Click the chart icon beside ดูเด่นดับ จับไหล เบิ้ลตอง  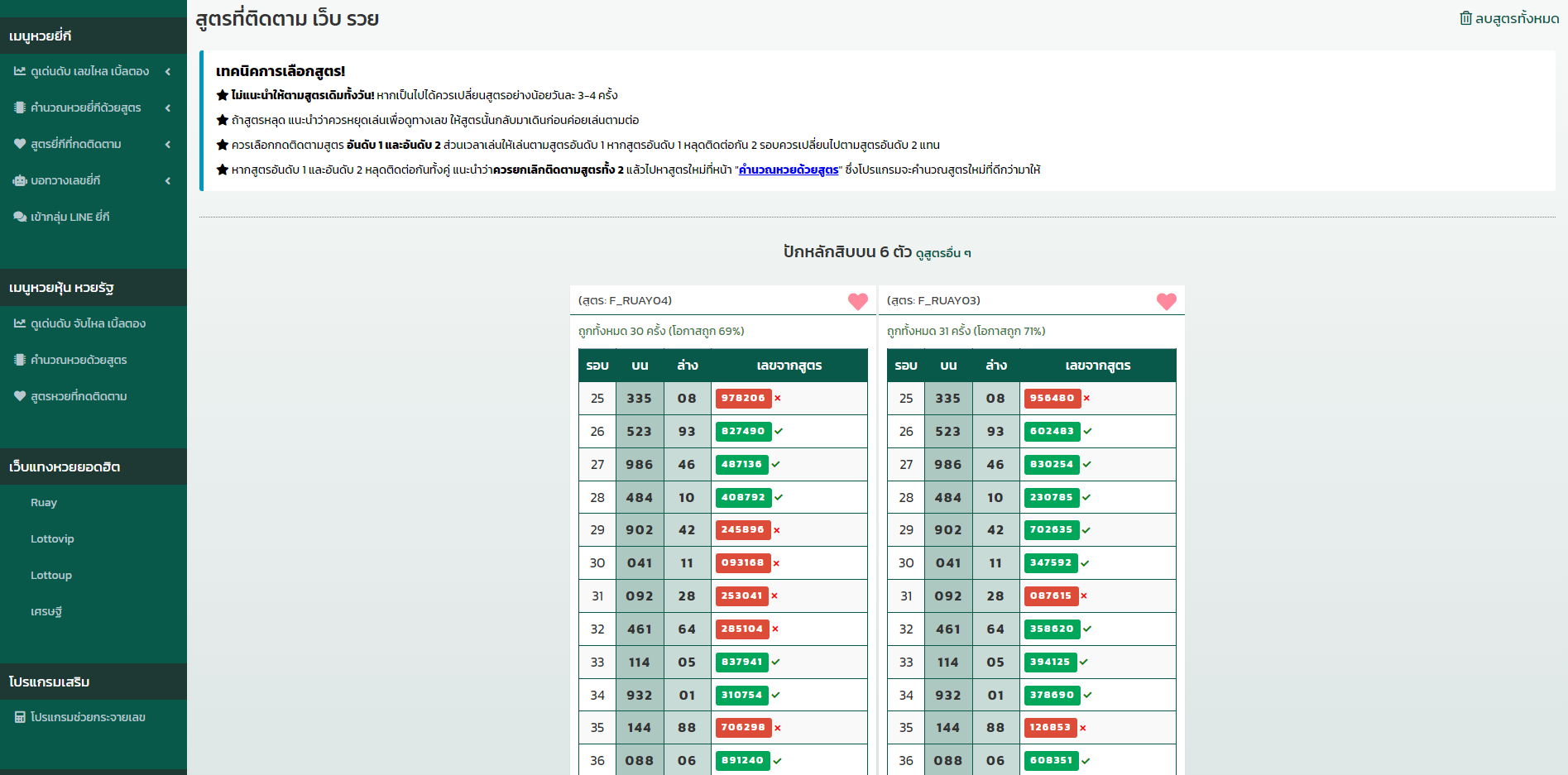coord(20,323)
